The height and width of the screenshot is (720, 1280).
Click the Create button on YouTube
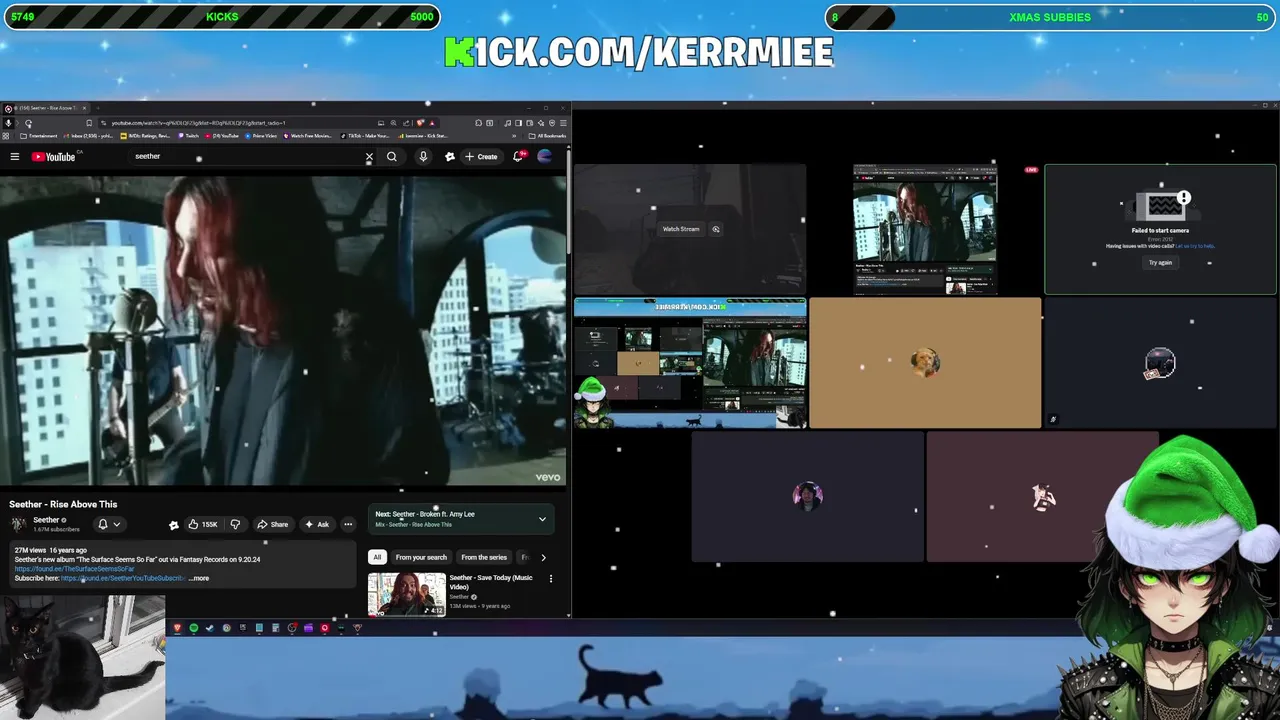click(x=481, y=157)
